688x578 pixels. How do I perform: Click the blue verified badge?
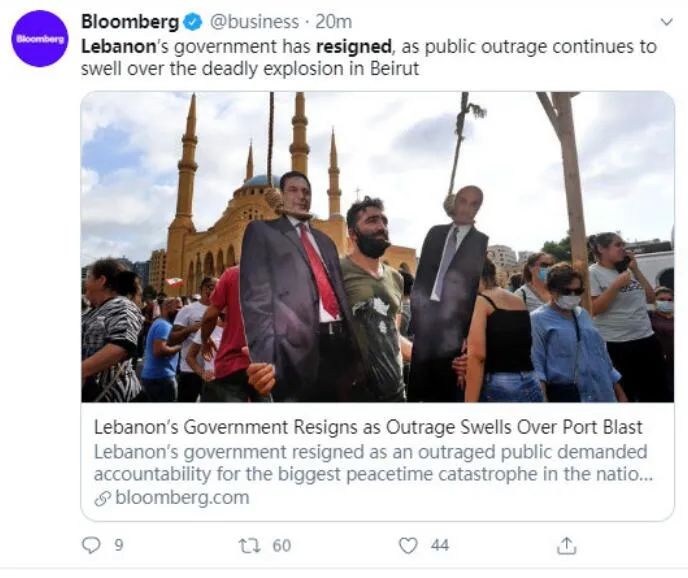tap(193, 22)
